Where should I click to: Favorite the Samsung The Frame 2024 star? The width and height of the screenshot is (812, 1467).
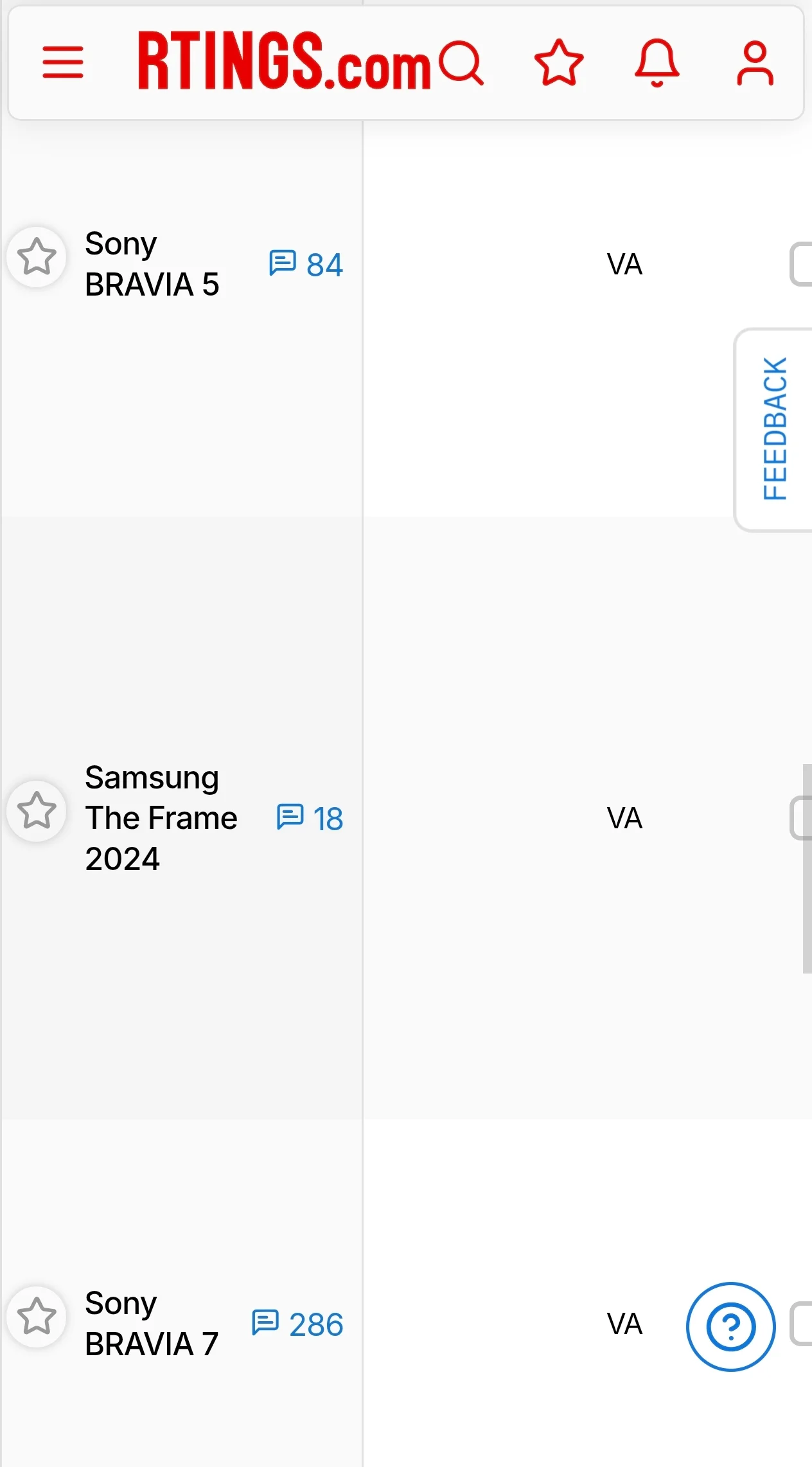(37, 811)
